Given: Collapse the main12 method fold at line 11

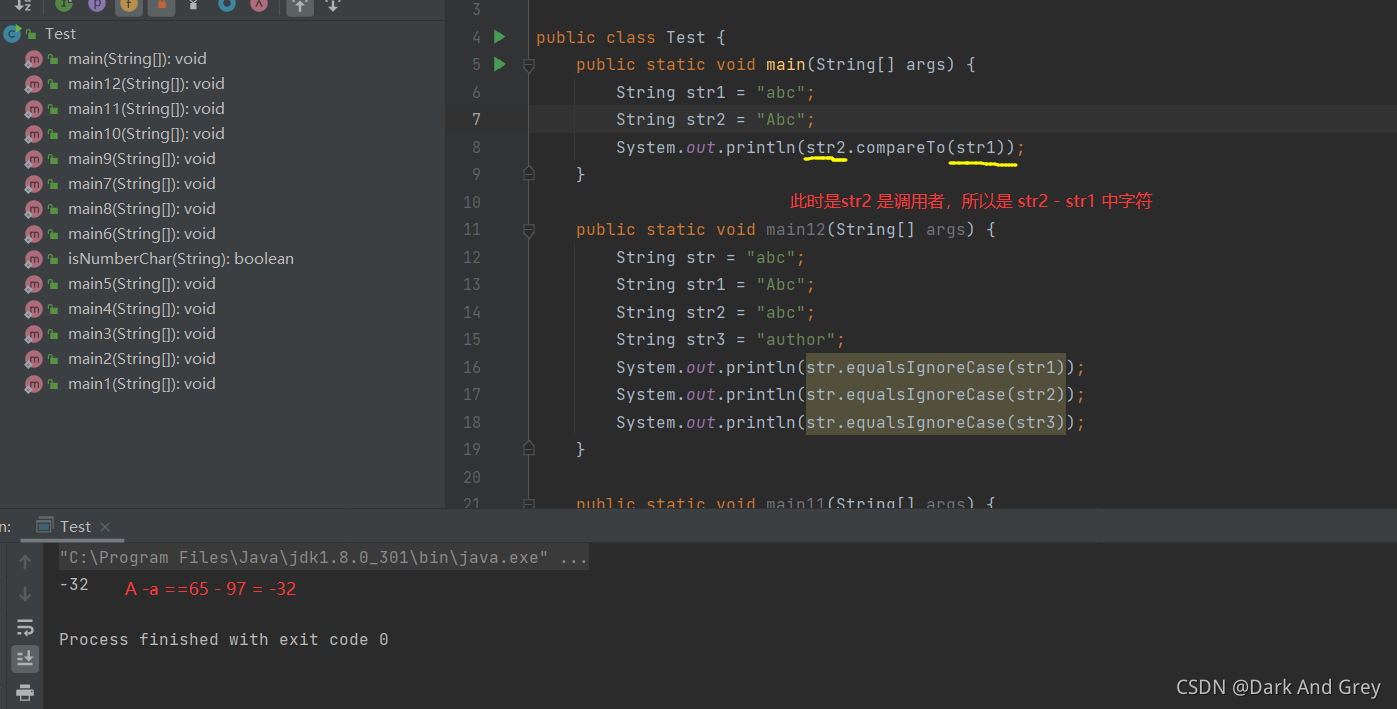Looking at the screenshot, I should coord(528,230).
